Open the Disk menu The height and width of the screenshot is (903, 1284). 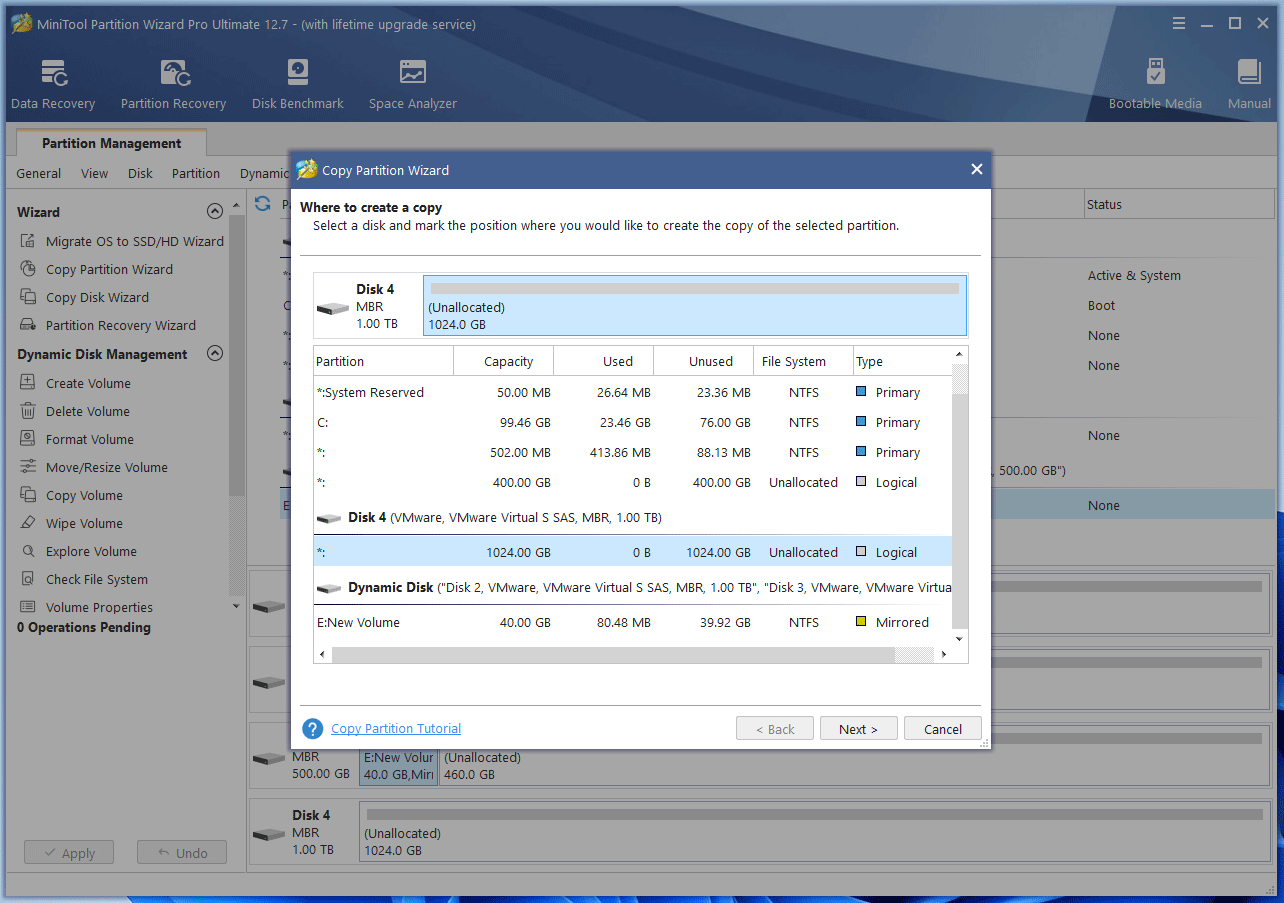click(140, 173)
